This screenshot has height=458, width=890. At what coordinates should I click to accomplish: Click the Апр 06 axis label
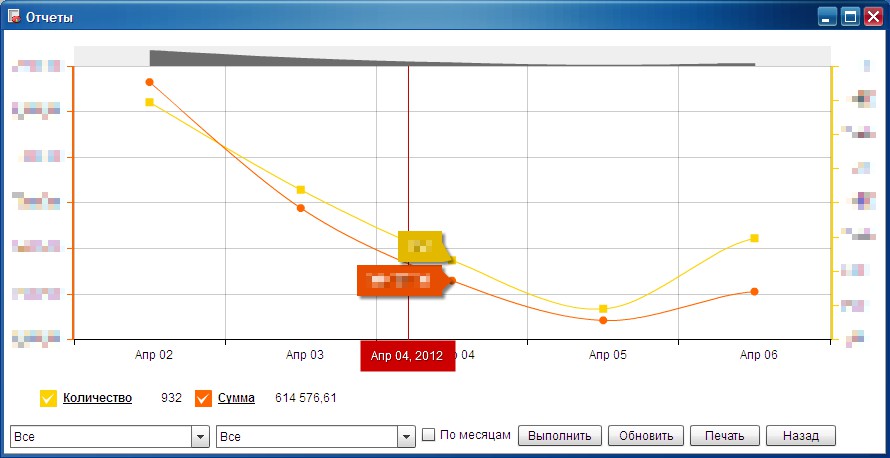click(759, 355)
